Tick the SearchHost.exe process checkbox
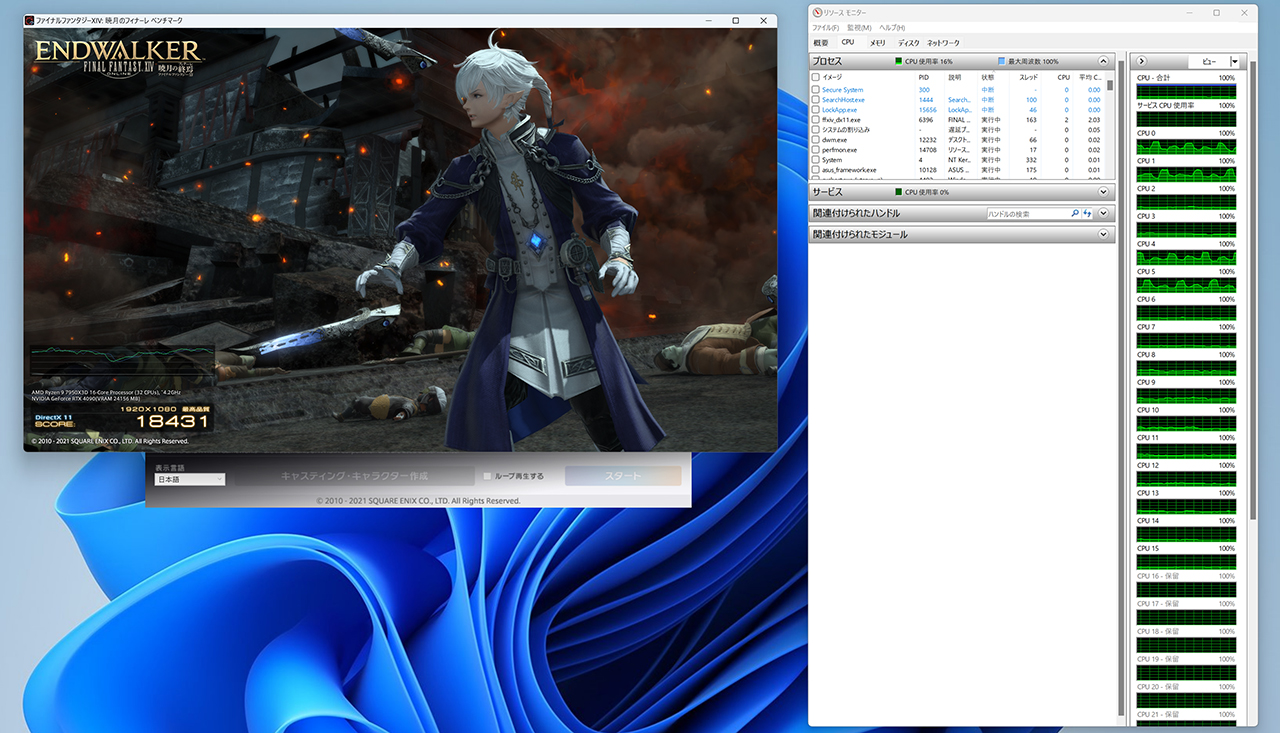The width and height of the screenshot is (1280, 733). pos(815,100)
